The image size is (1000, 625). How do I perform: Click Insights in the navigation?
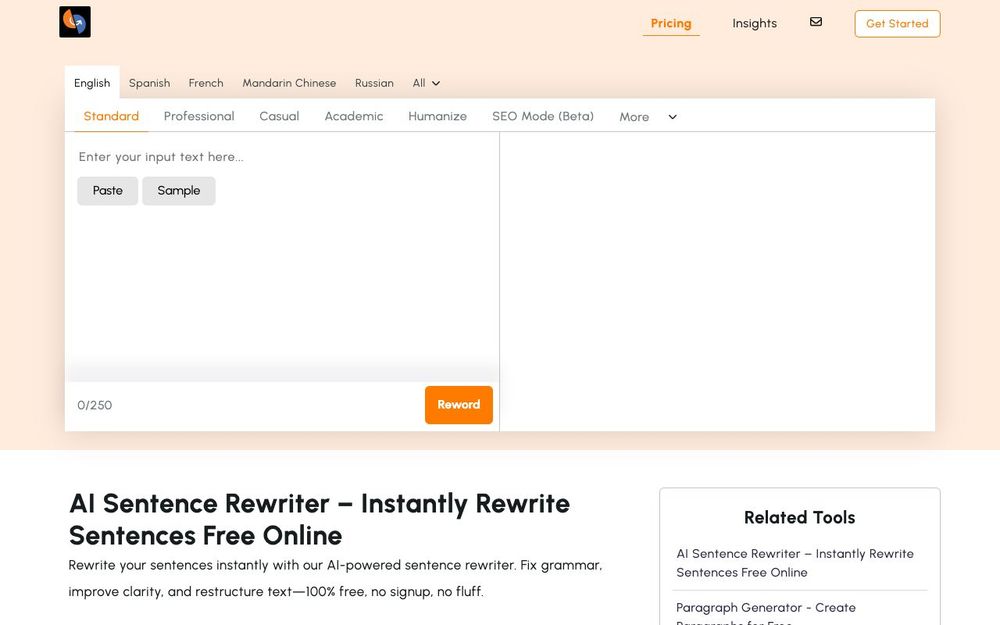click(x=754, y=23)
